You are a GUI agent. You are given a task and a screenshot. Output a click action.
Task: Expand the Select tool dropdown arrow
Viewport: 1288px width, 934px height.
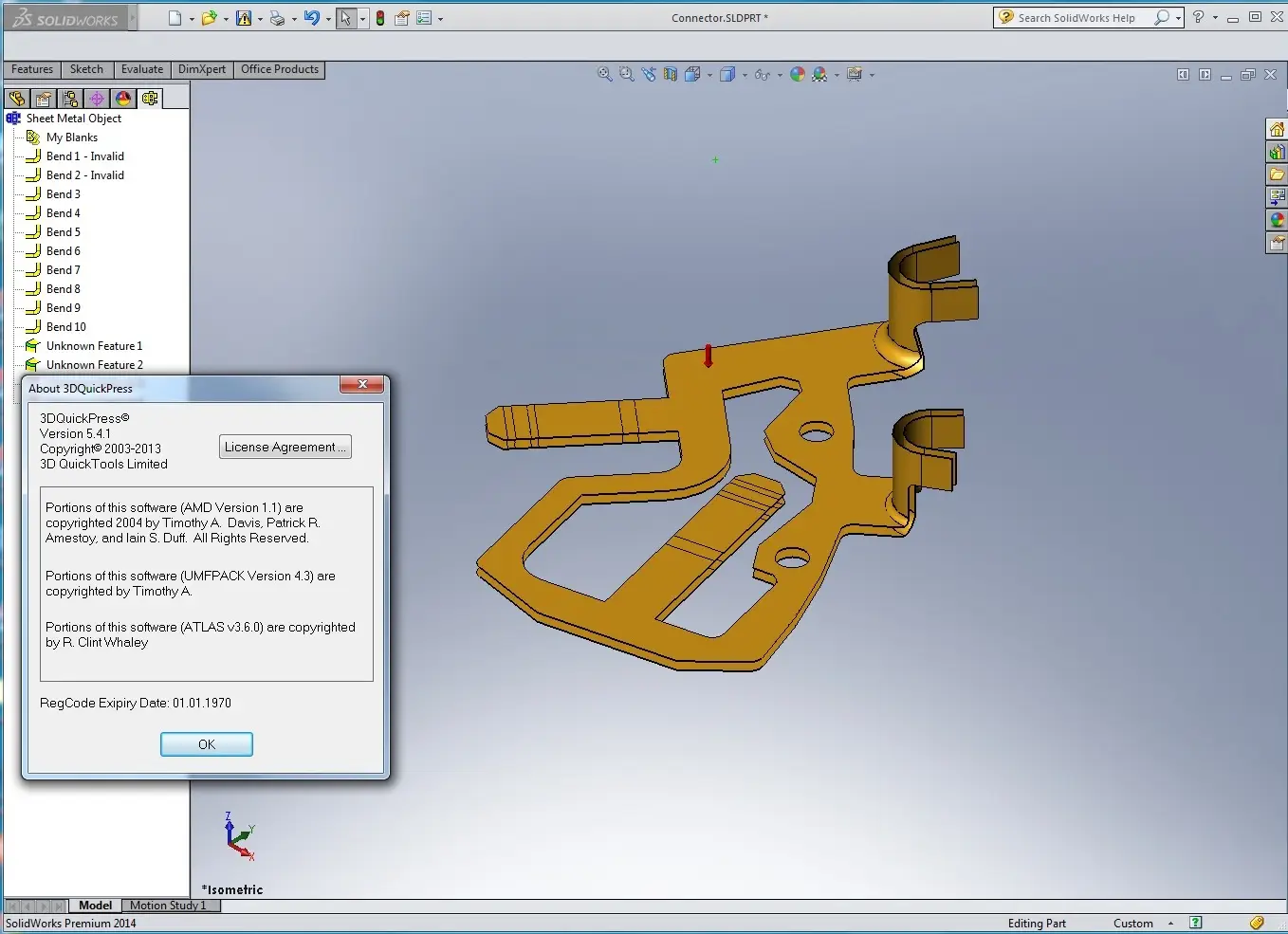click(362, 19)
